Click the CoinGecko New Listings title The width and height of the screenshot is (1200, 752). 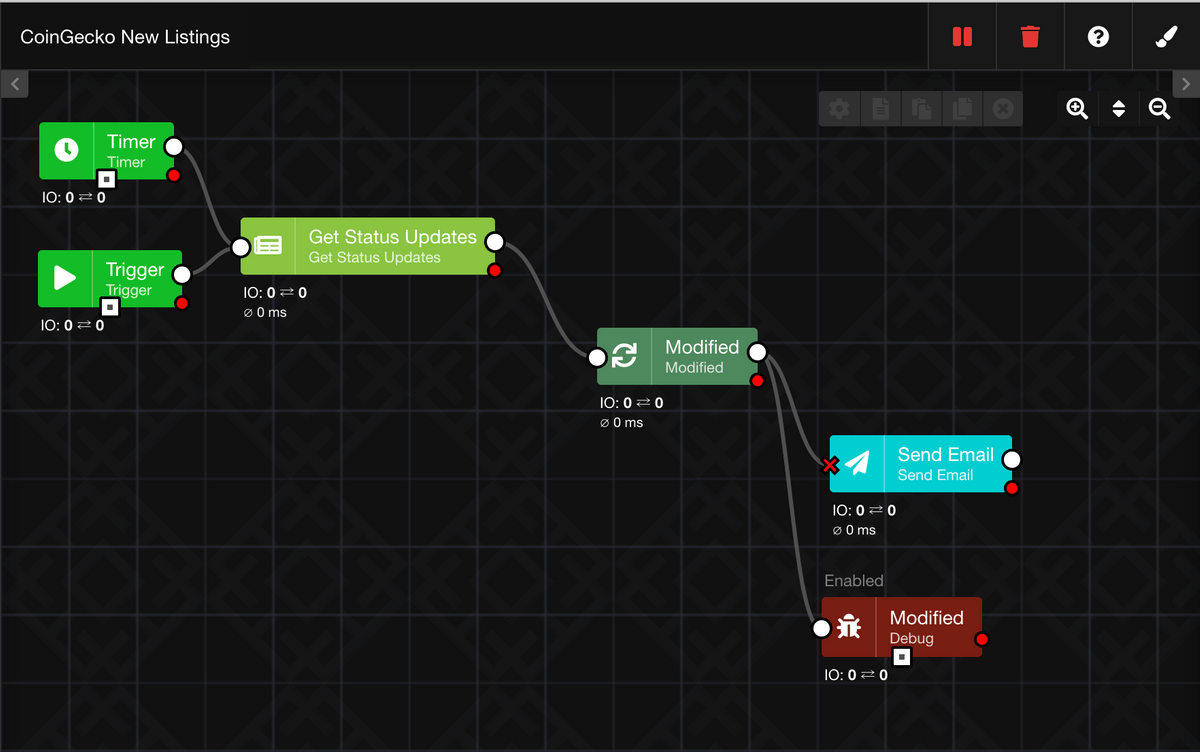pos(125,37)
